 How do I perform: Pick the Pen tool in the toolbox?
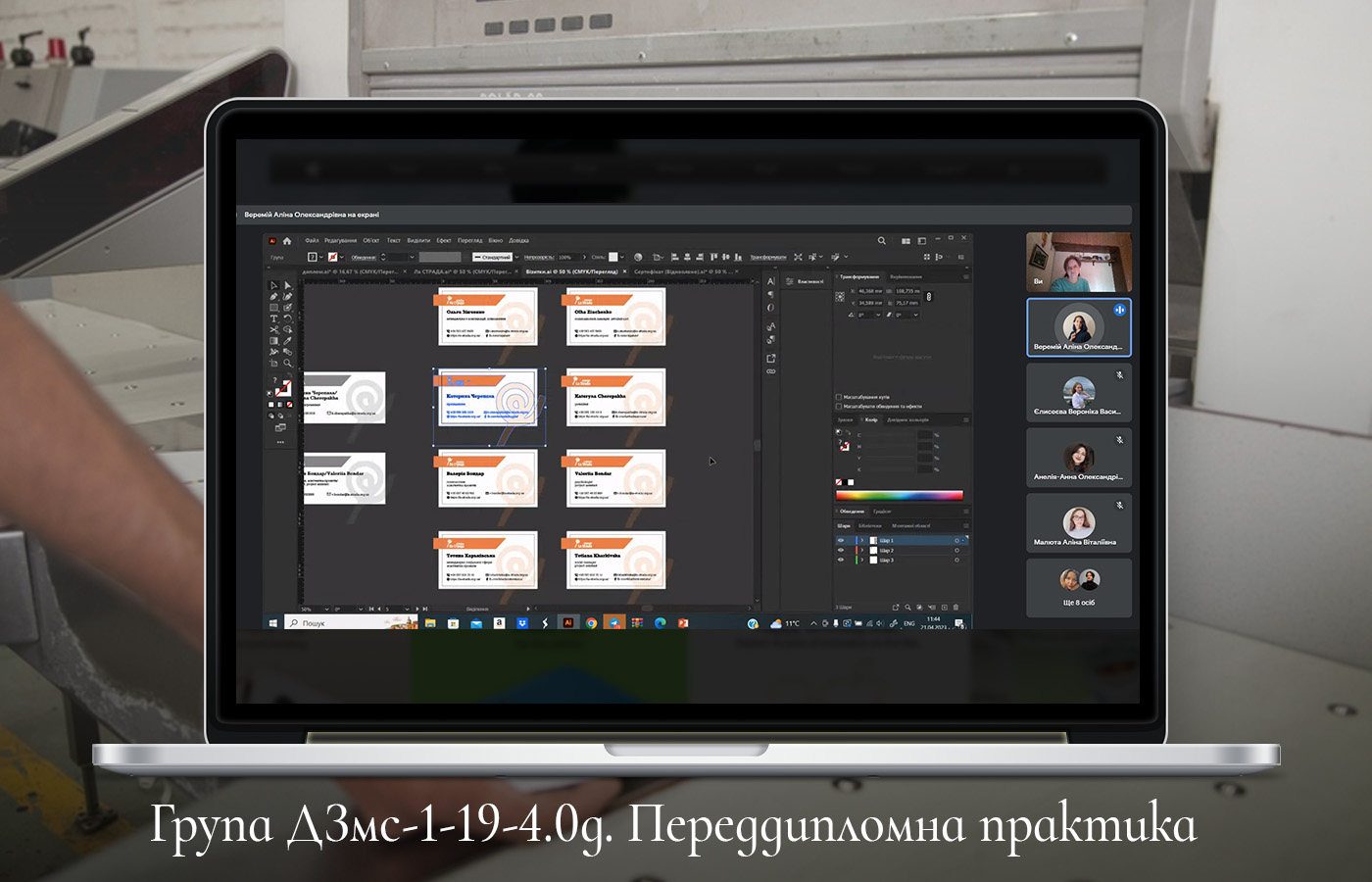tap(274, 296)
